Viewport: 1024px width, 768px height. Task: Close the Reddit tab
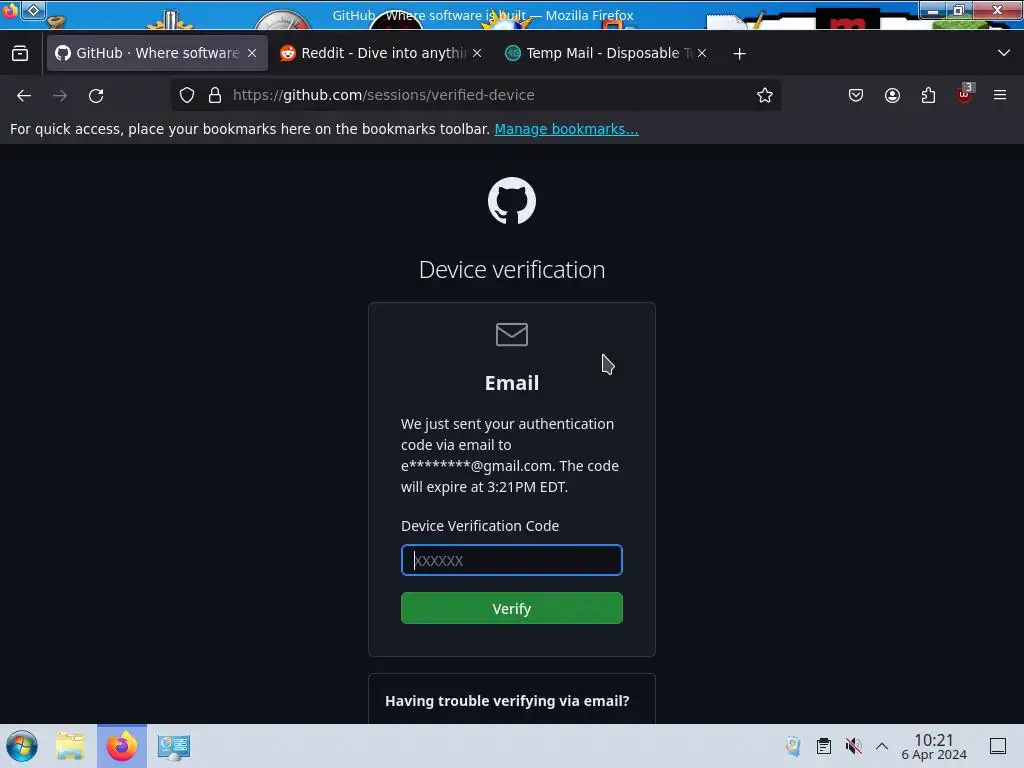(x=477, y=54)
